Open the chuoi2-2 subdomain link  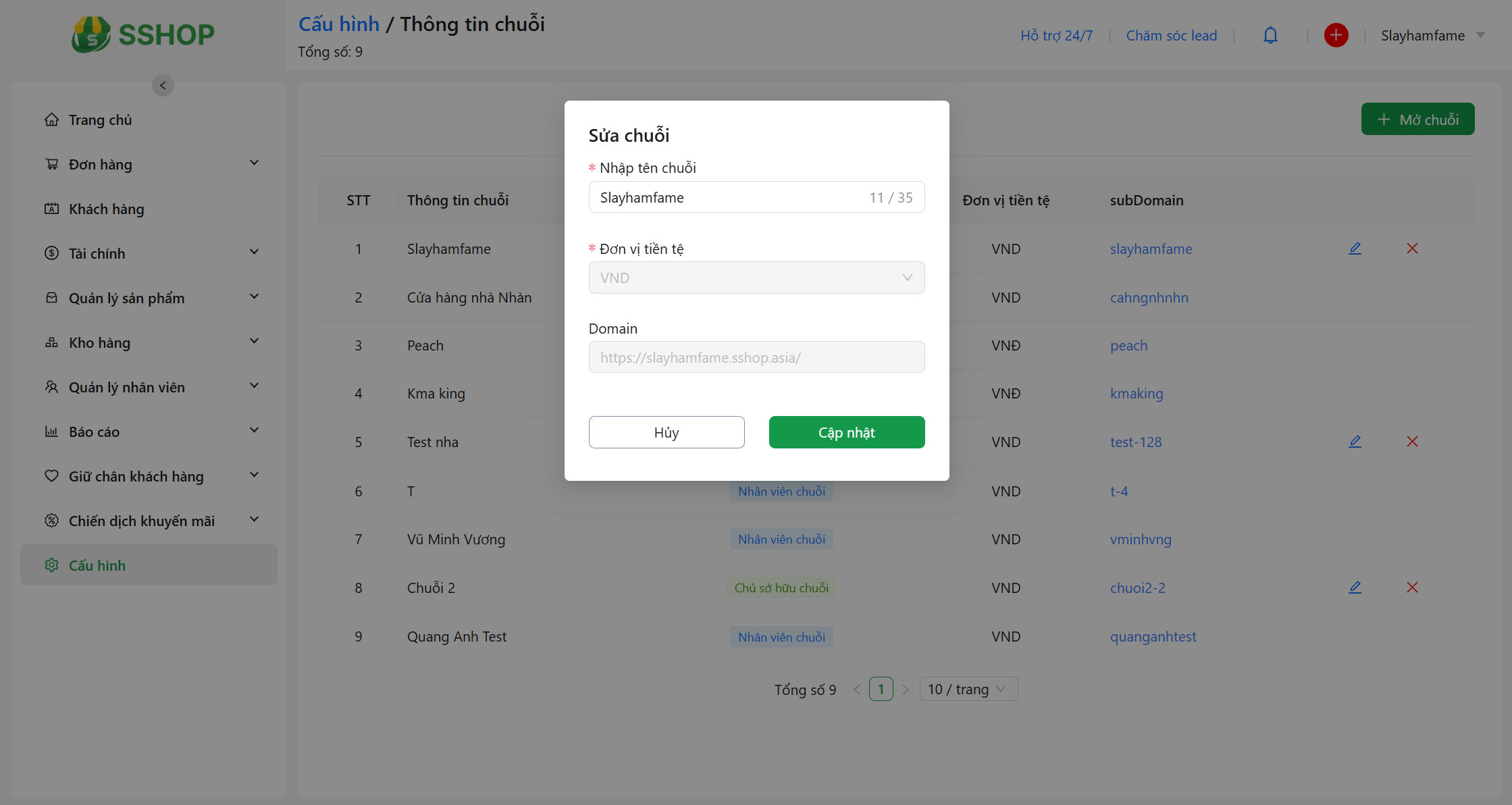1137,588
